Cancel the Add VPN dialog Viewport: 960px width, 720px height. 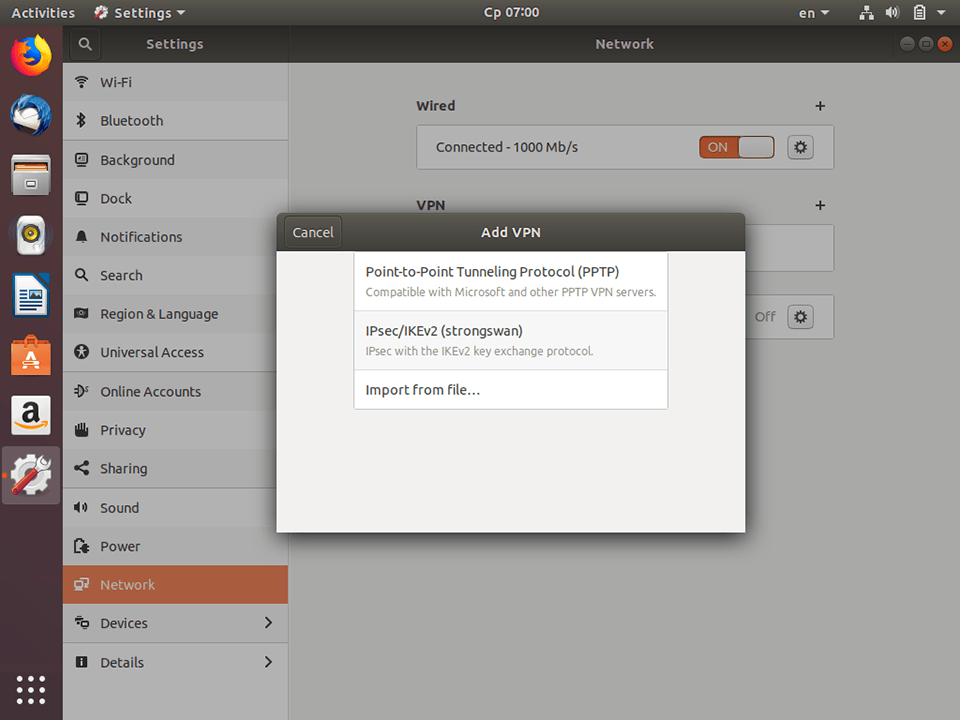coord(312,231)
